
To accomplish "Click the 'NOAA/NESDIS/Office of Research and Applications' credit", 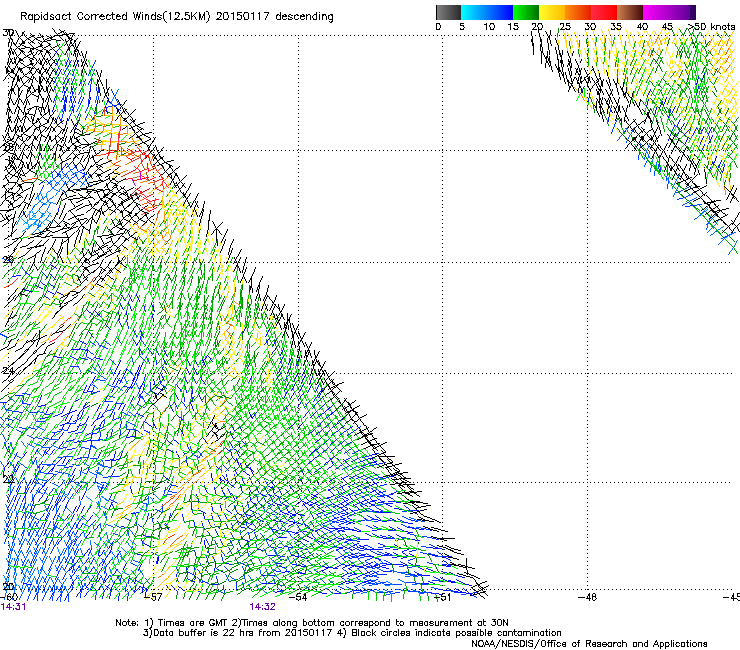I will tap(589, 644).
